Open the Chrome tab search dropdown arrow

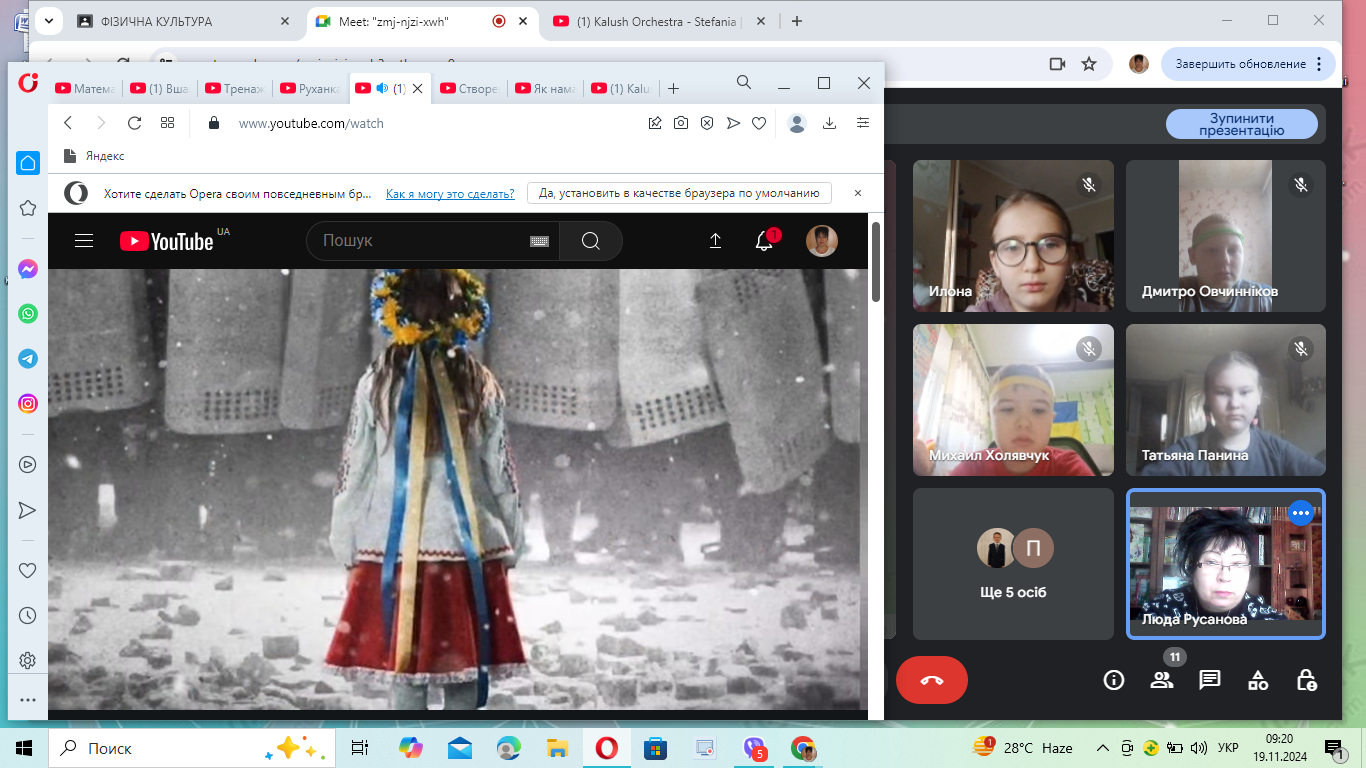(49, 20)
